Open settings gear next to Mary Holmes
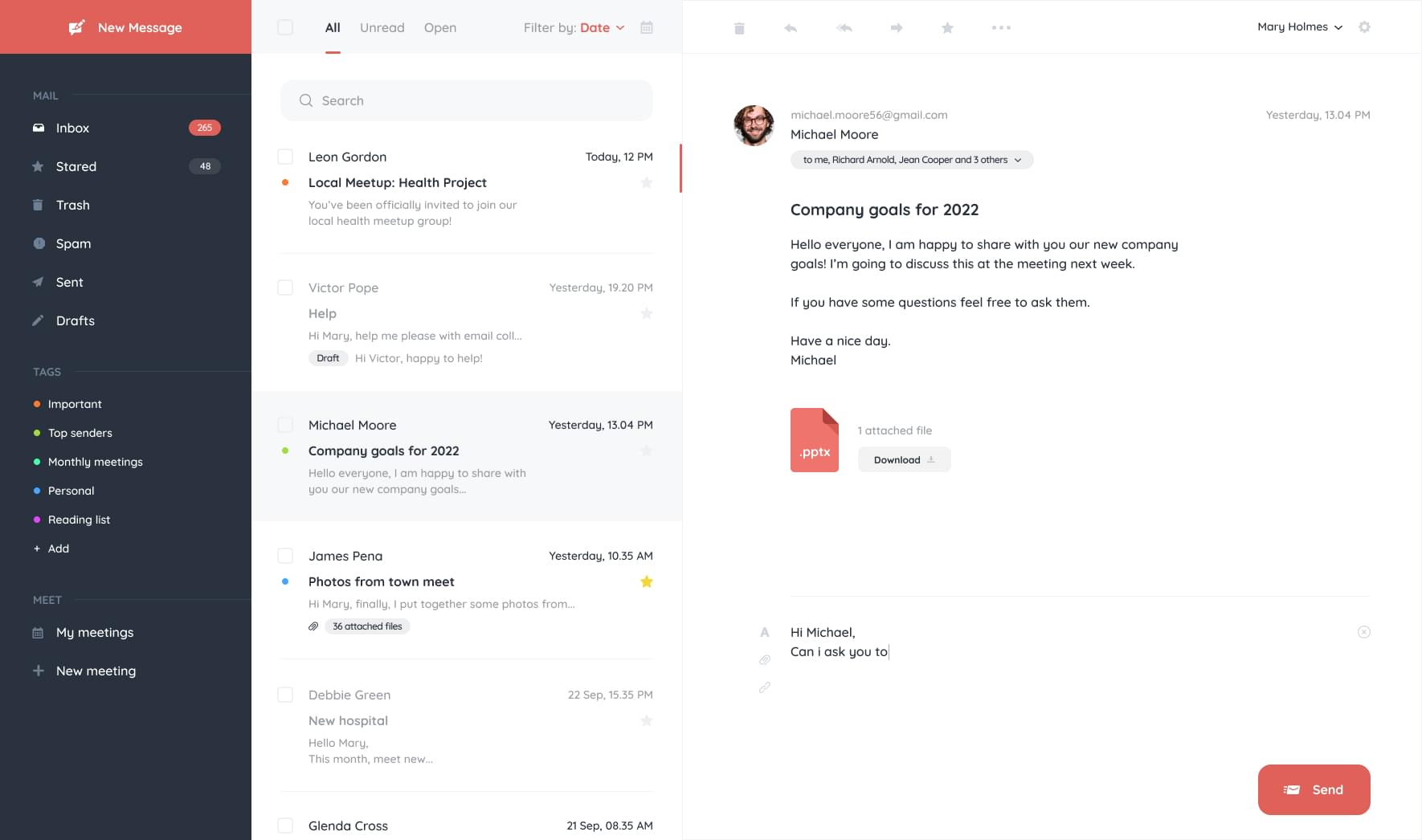 1364,27
